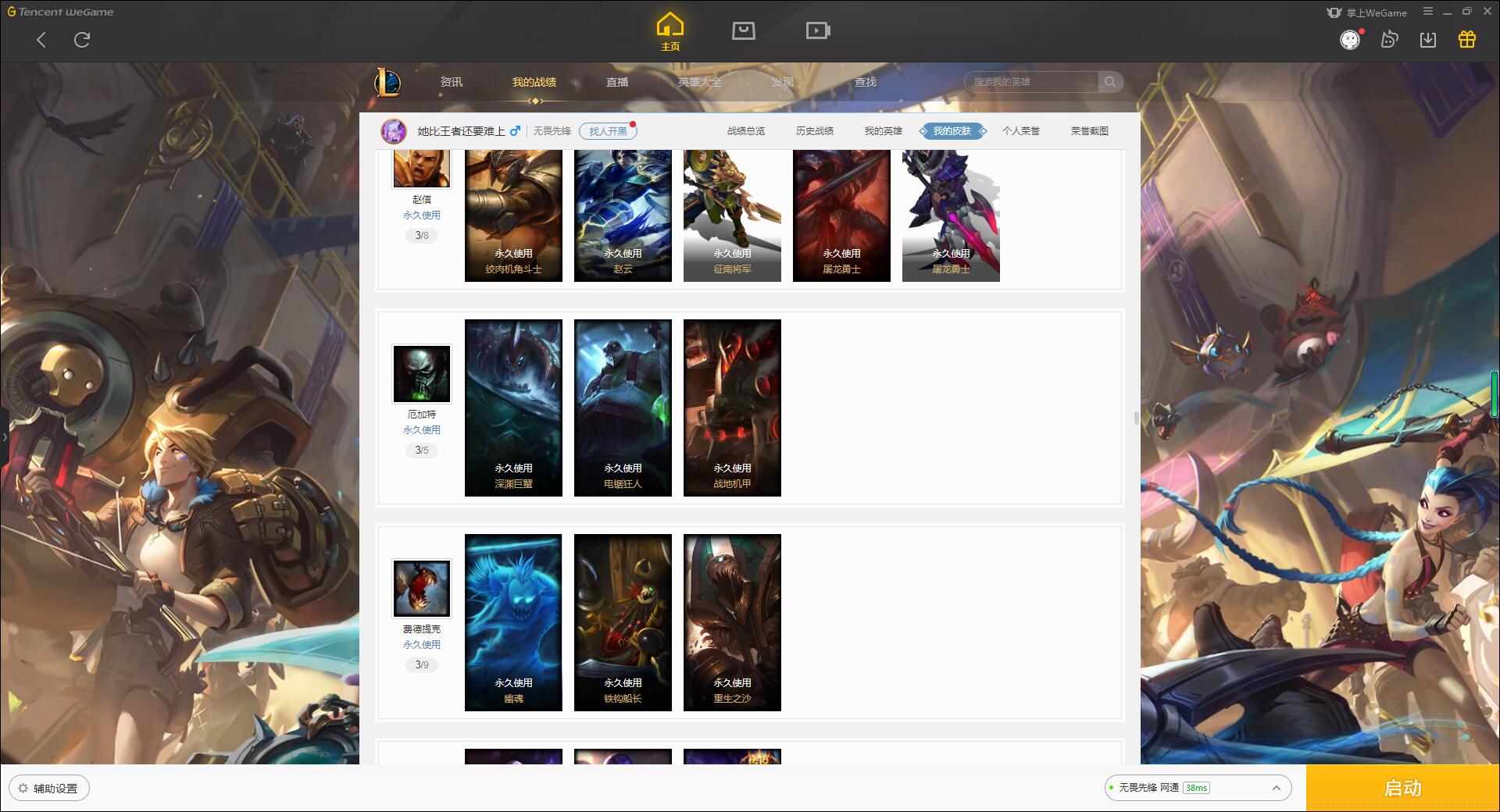Open the 征南将军 skin card
This screenshot has width=1500, height=812.
[732, 215]
